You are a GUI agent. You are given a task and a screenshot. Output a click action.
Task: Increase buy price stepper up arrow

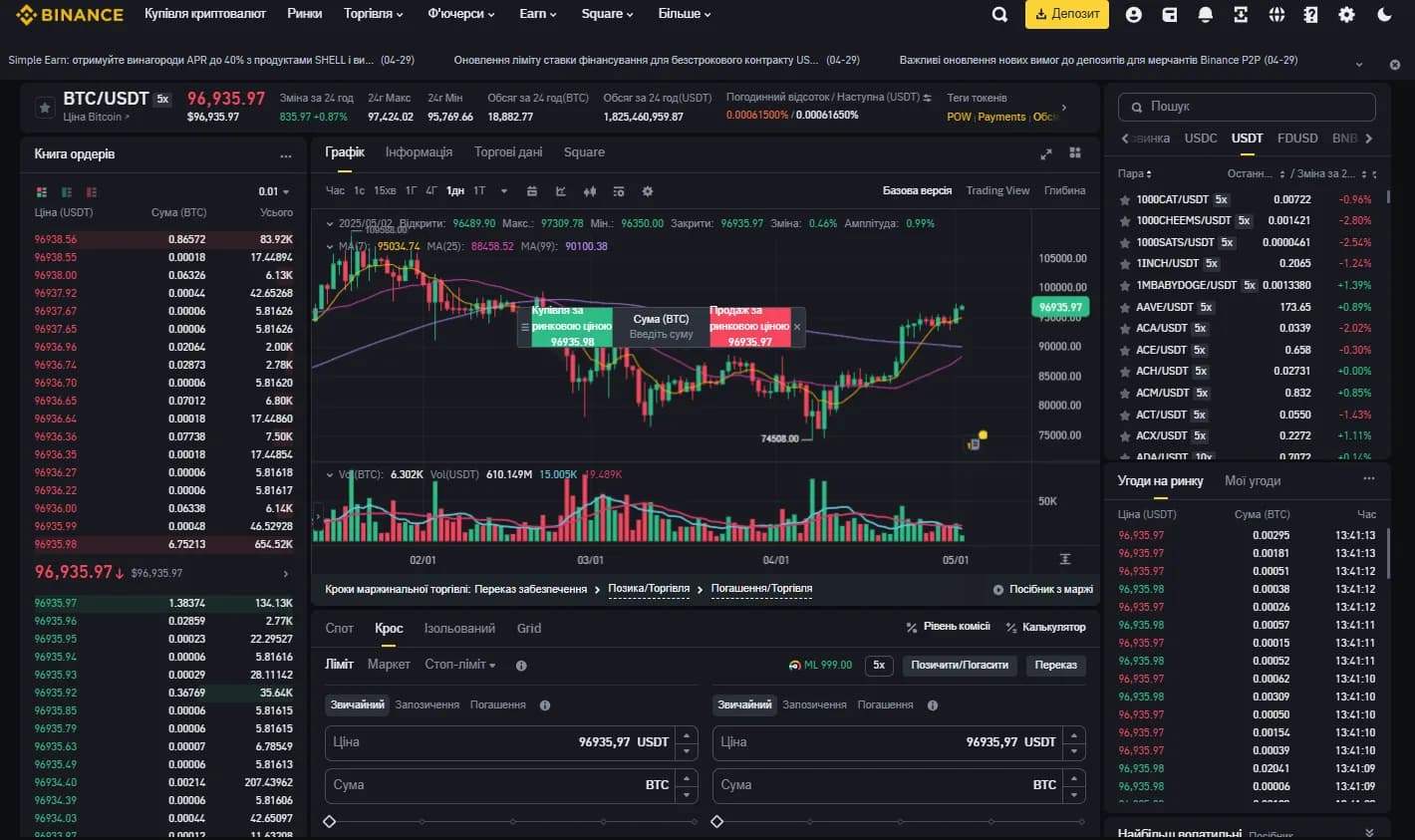tap(686, 735)
